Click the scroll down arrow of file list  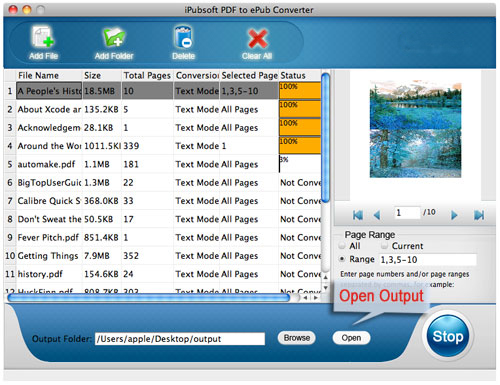pos(326,287)
